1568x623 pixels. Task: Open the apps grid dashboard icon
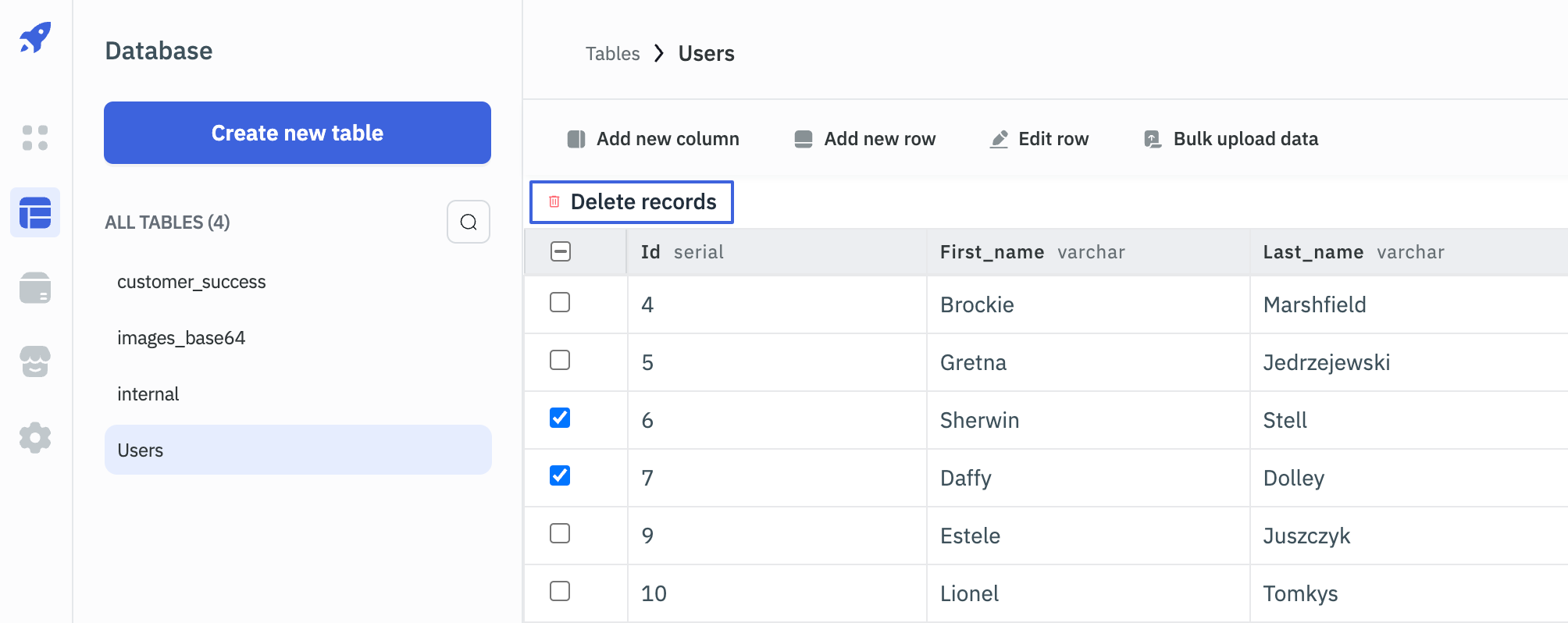pyautogui.click(x=35, y=138)
